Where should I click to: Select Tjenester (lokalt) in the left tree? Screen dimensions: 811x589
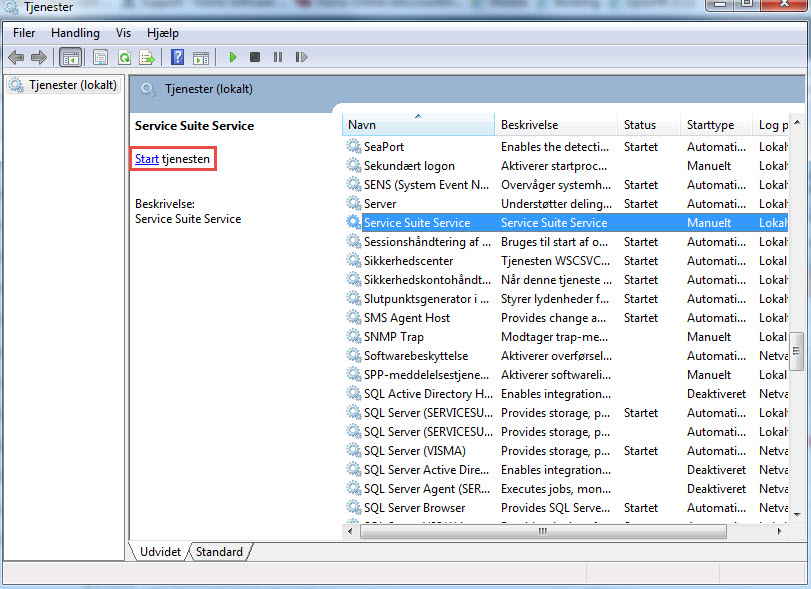(x=72, y=85)
